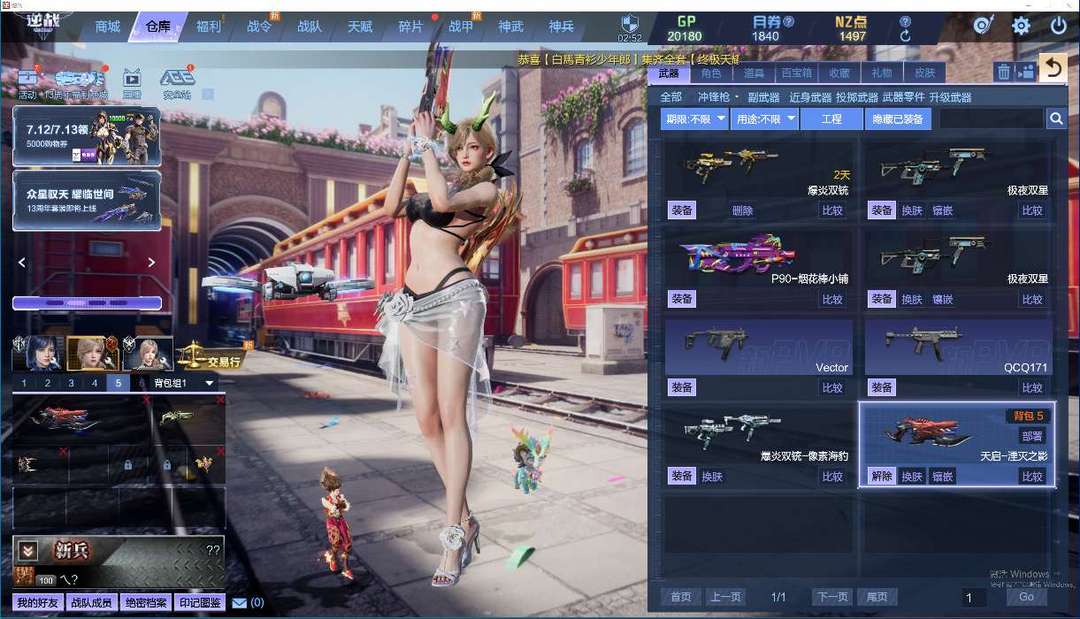Open the 交易行 trading scale icon
Image resolution: width=1080 pixels, height=619 pixels.
click(209, 356)
